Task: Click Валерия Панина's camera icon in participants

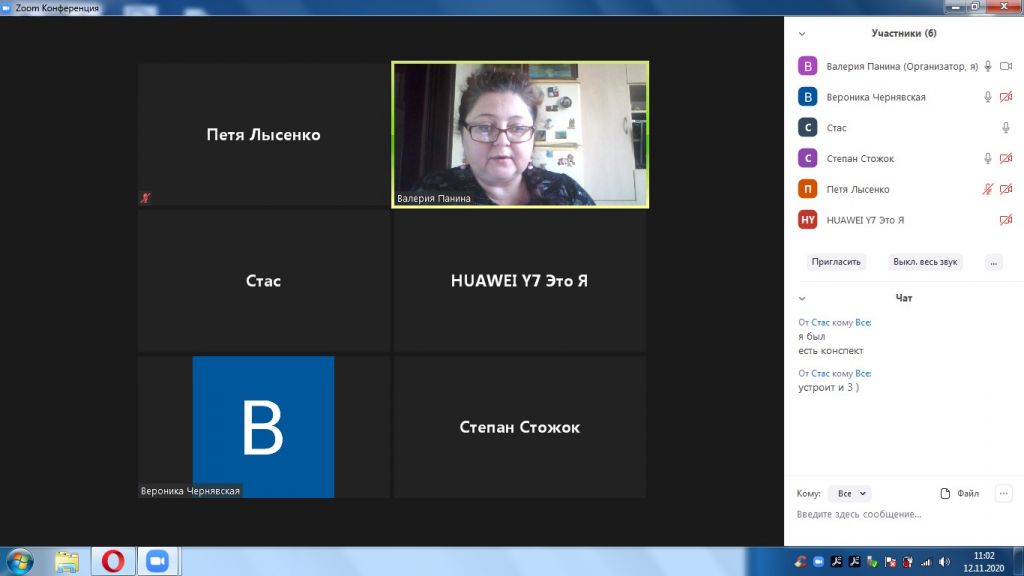Action: (1006, 66)
